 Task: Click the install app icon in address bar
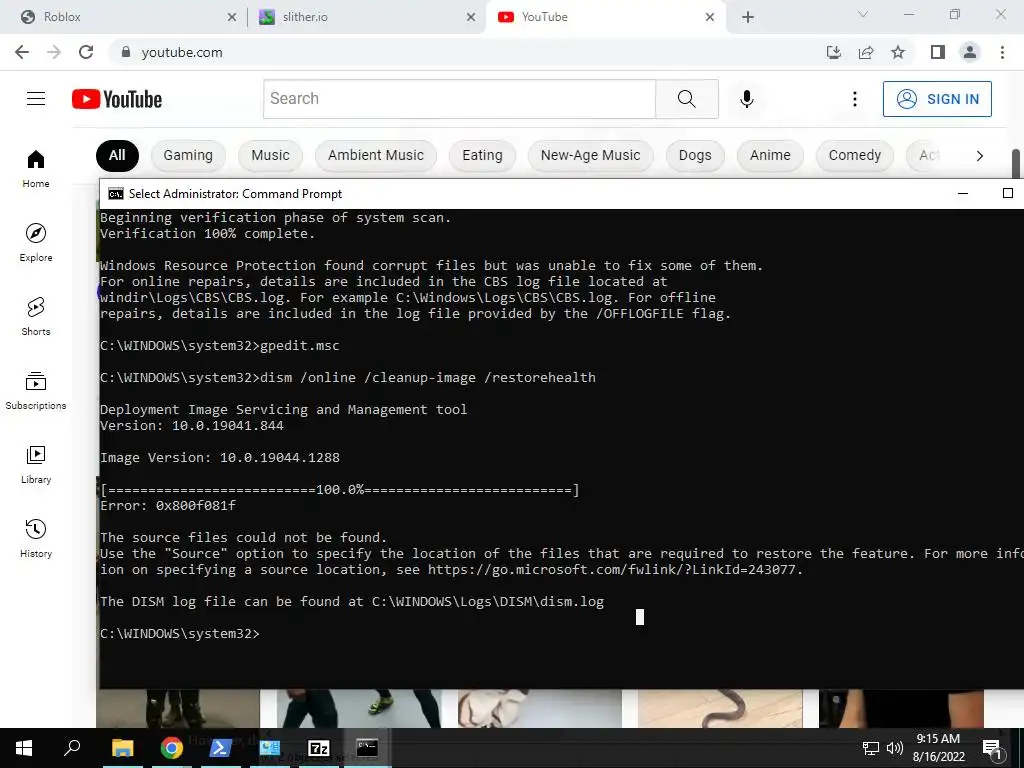pyautogui.click(x=833, y=52)
